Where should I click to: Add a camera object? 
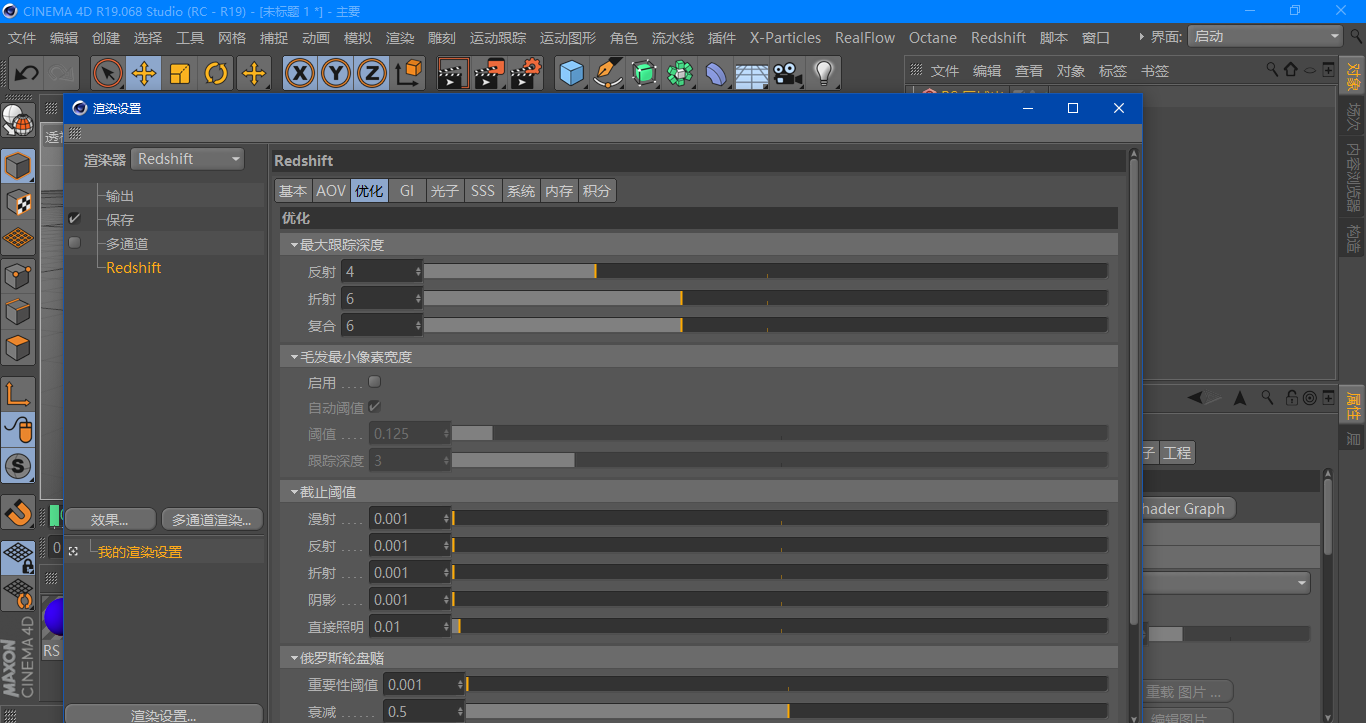[788, 73]
